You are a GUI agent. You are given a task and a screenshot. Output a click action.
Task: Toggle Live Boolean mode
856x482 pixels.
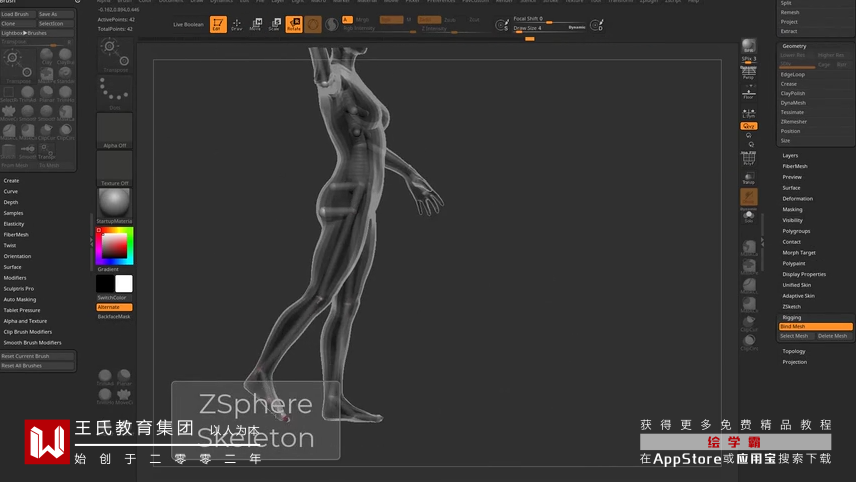(188, 25)
